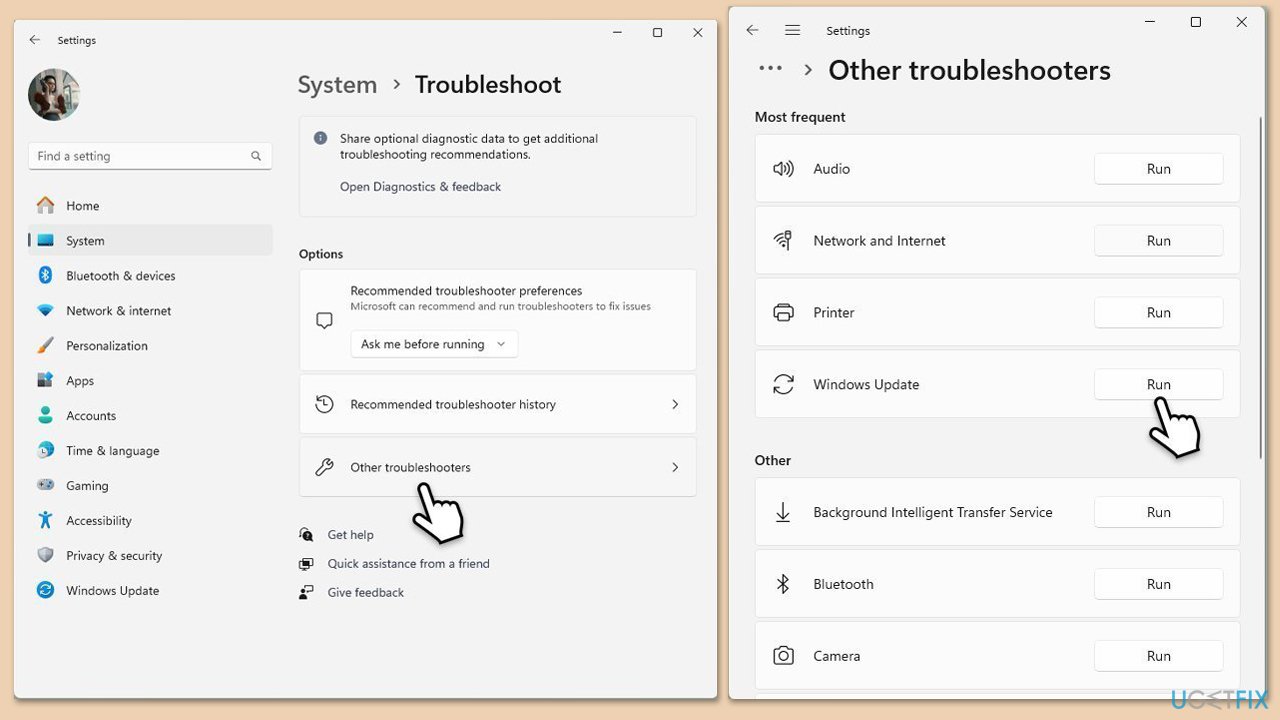Click the Printer icon
This screenshot has width=1280, height=720.
tap(783, 313)
